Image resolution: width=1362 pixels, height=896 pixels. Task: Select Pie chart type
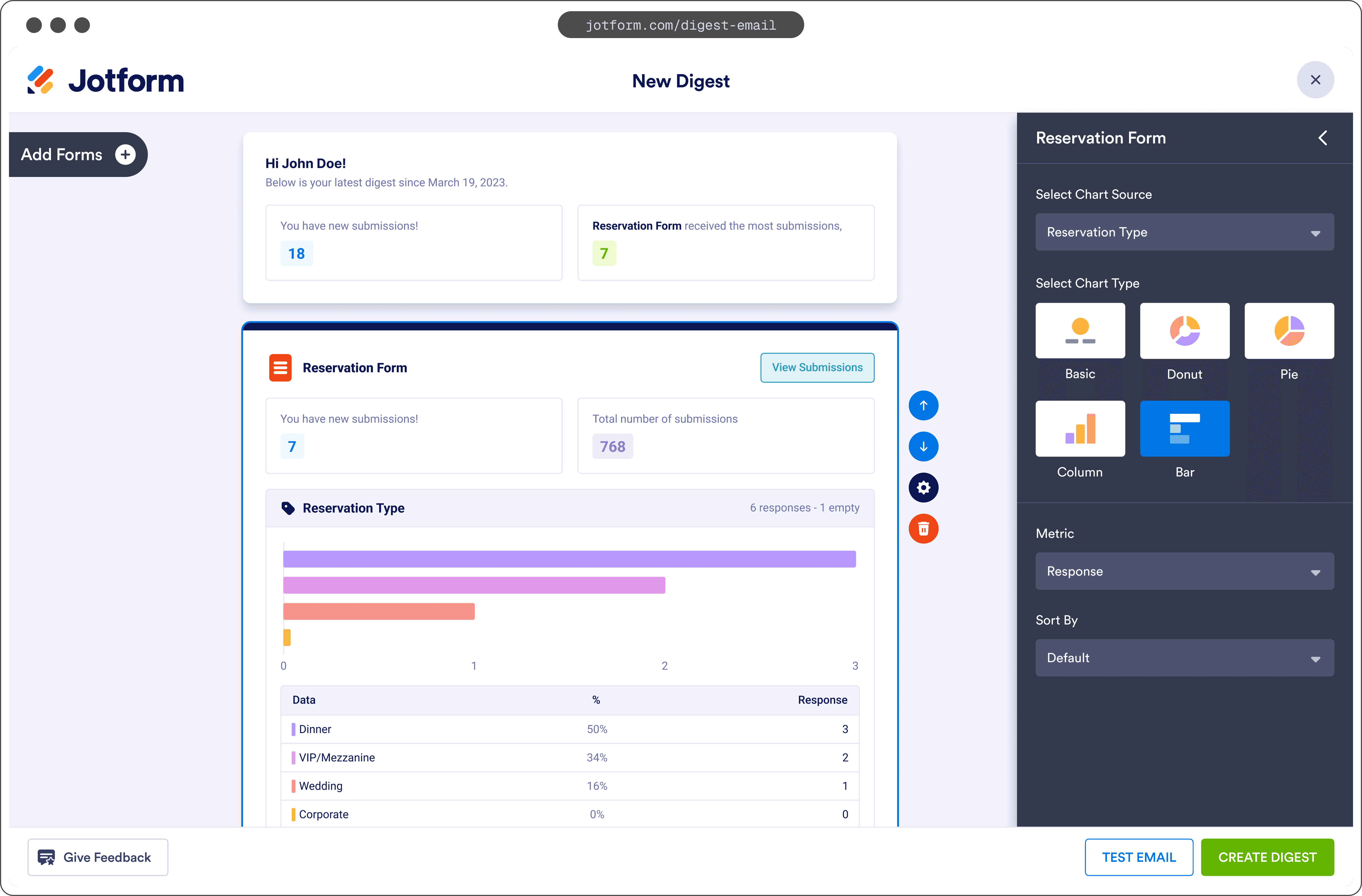pos(1289,331)
